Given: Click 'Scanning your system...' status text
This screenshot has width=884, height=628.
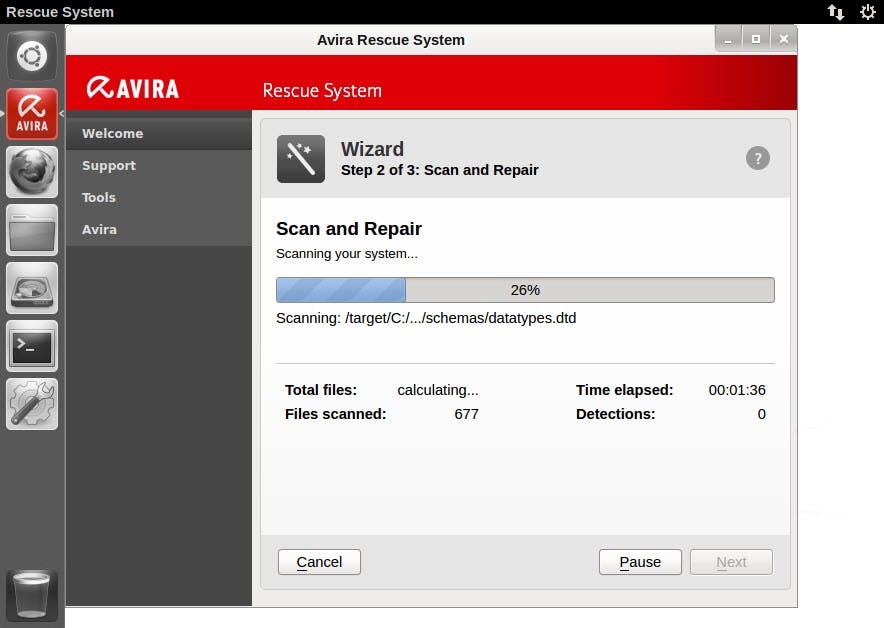Looking at the screenshot, I should pyautogui.click(x=347, y=254).
